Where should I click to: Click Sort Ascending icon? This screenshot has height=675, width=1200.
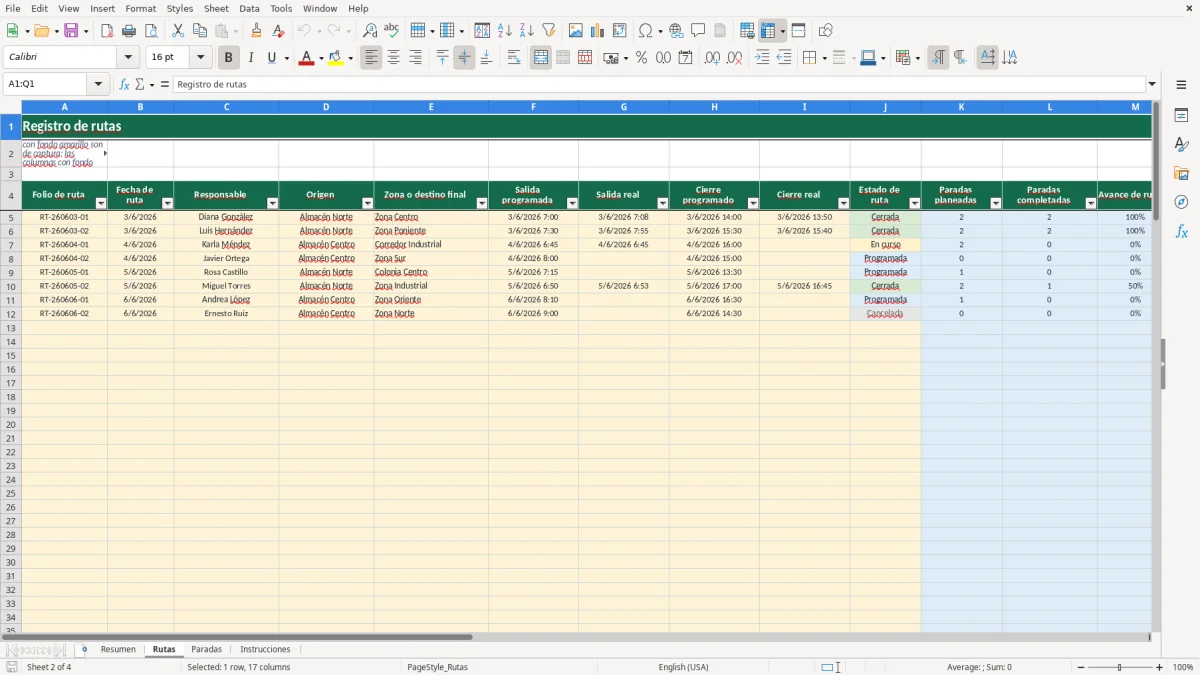(x=505, y=31)
